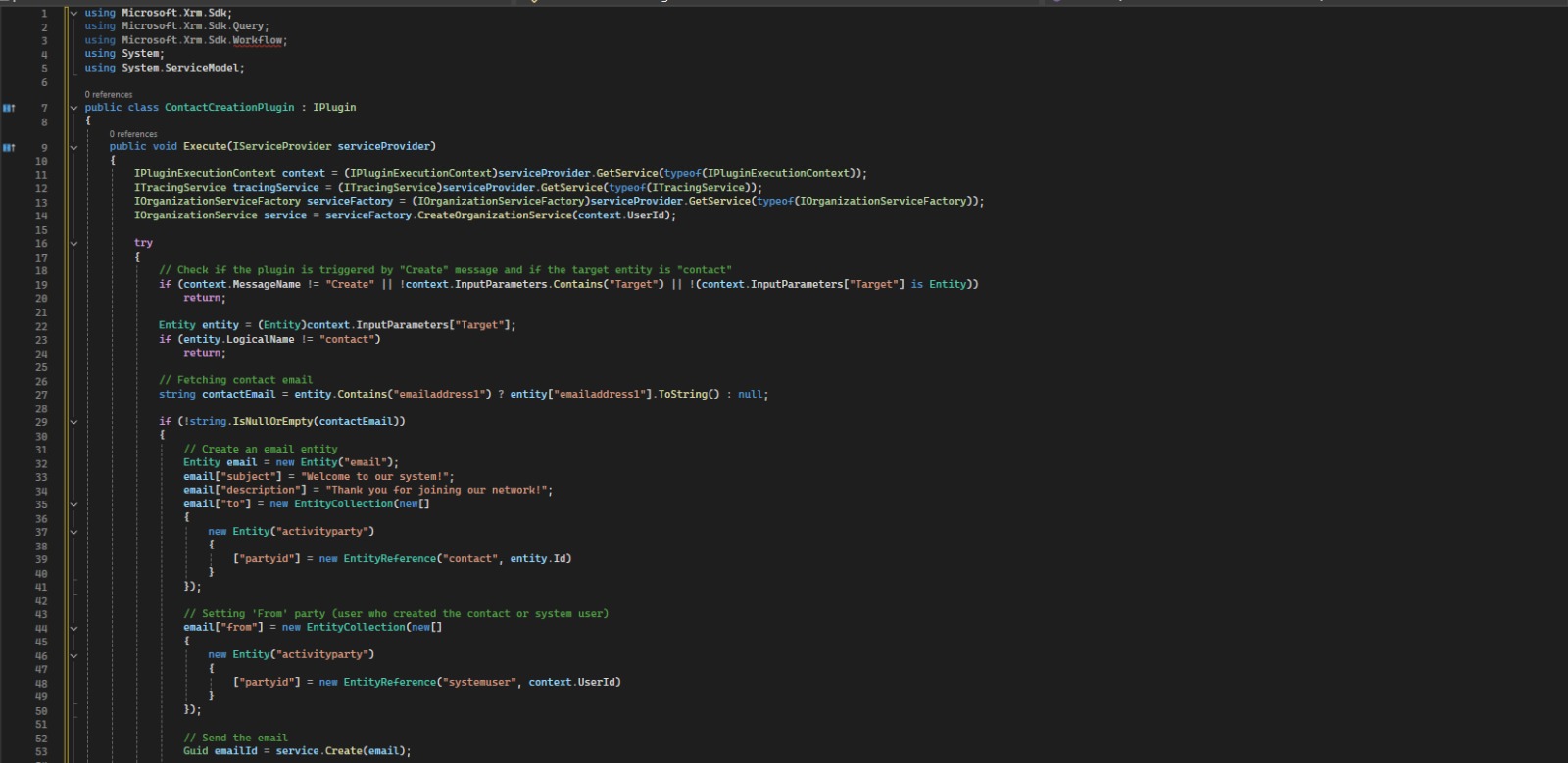1568x763 pixels.
Task: Click the "Welcome to our system!" string
Action: (376, 477)
